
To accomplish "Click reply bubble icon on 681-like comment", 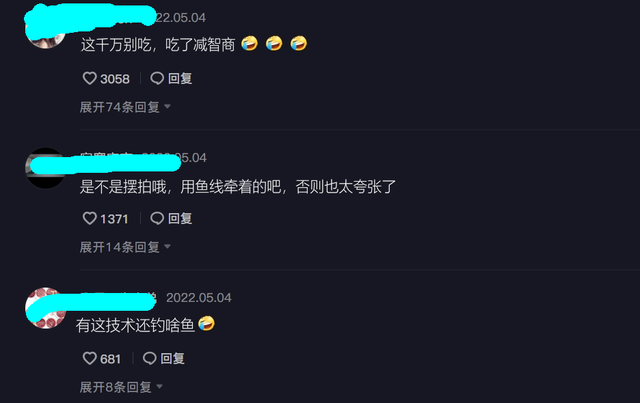I will point(149,358).
